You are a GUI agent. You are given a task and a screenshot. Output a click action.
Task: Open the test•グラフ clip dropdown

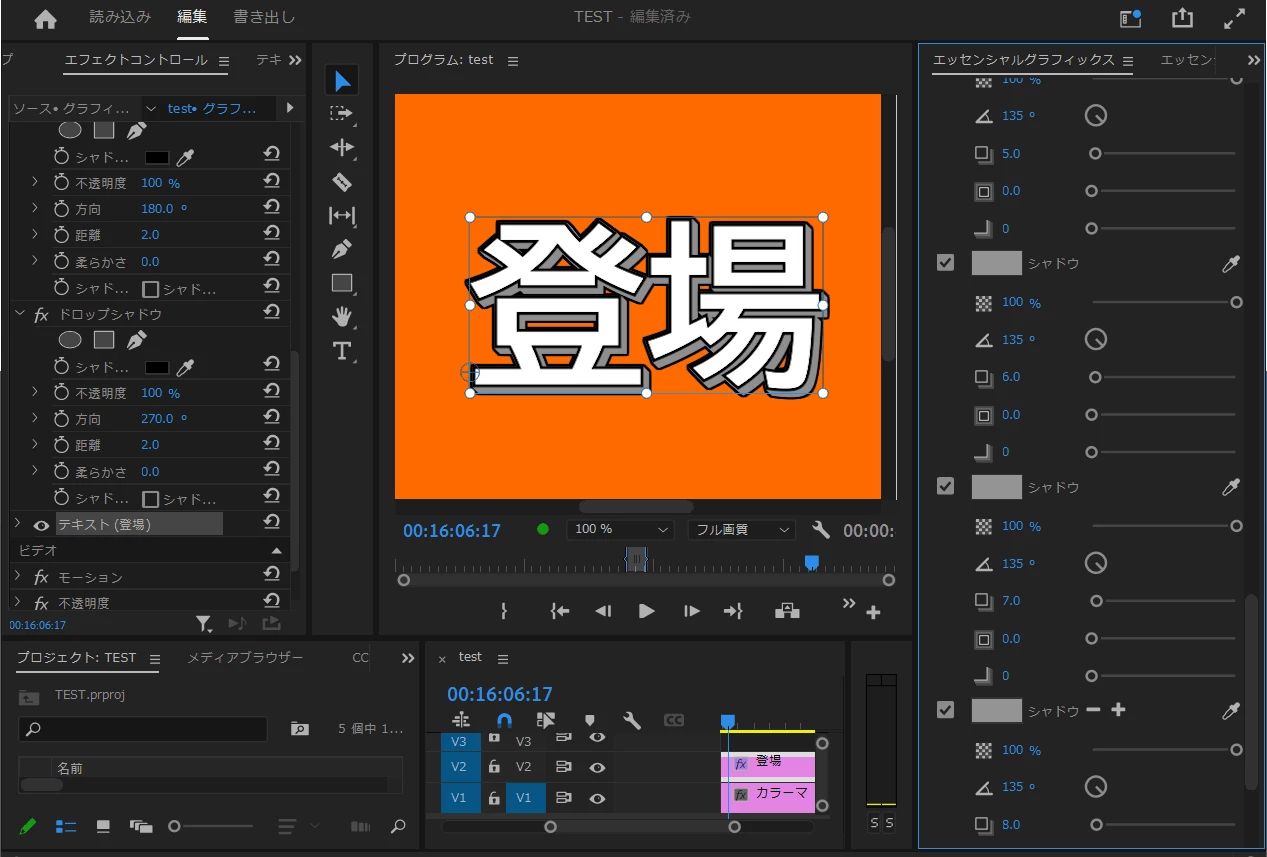pyautogui.click(x=151, y=108)
